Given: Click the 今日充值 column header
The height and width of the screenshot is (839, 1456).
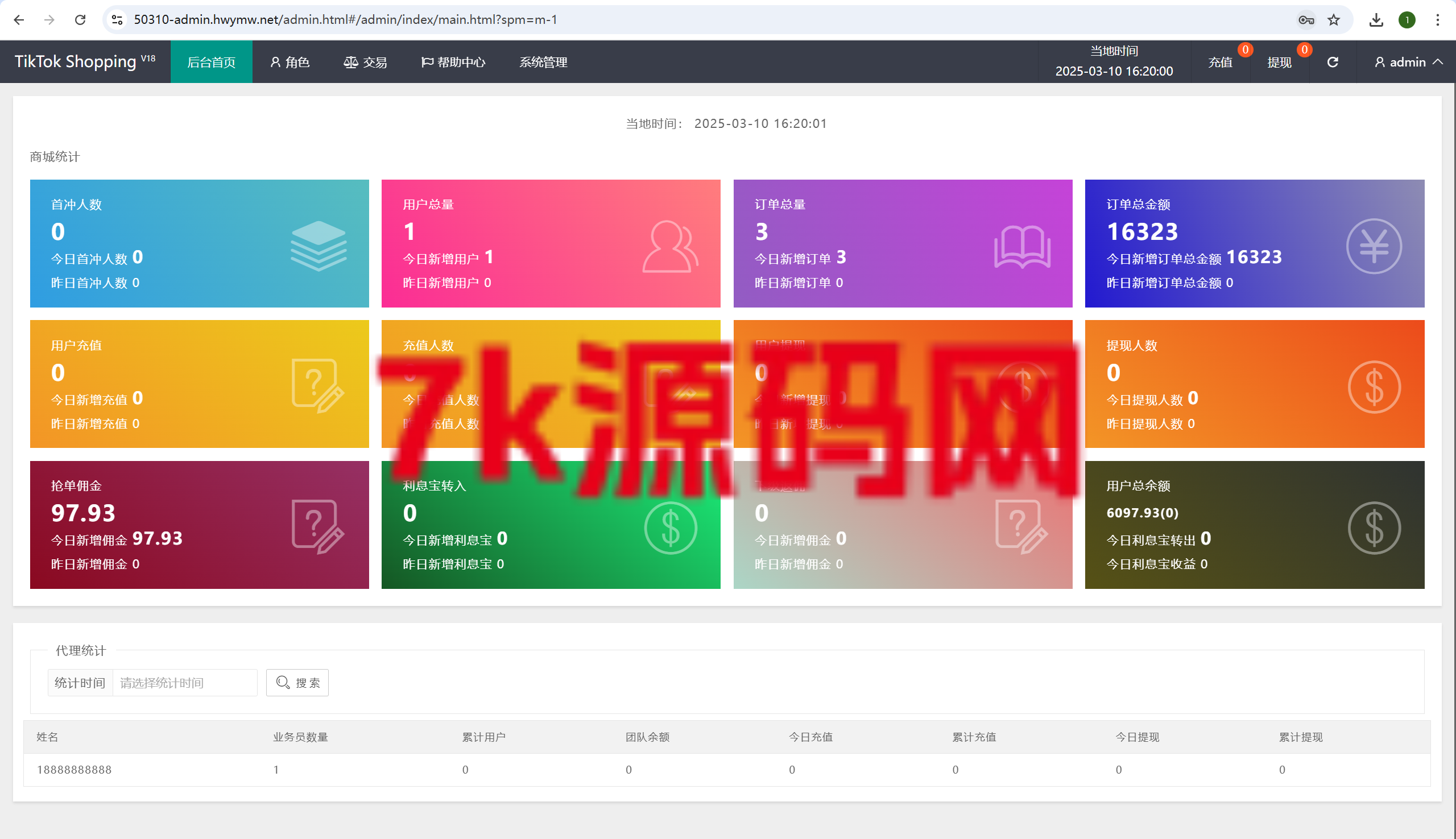Looking at the screenshot, I should click(810, 737).
